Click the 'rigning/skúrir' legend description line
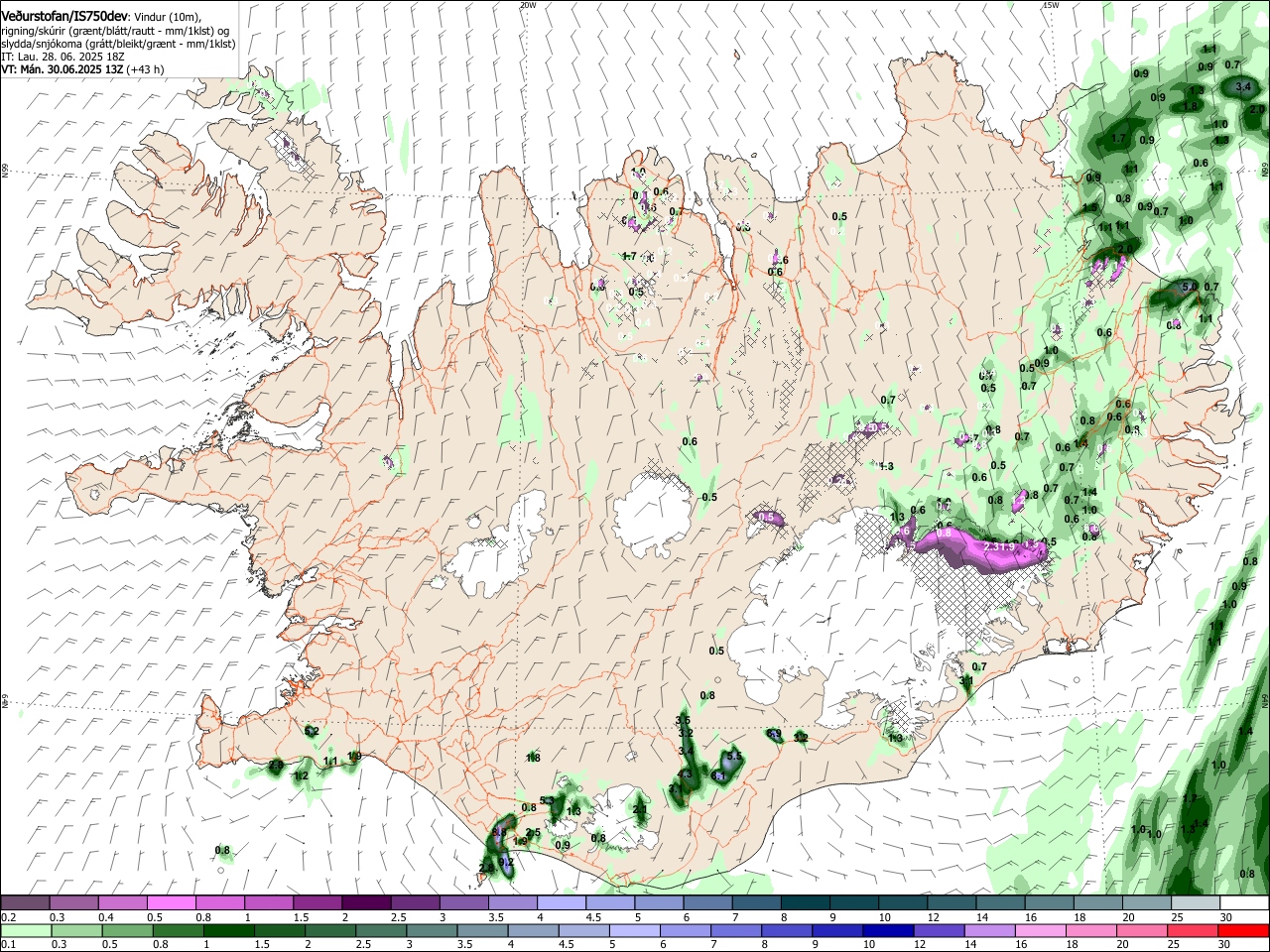 click(116, 31)
